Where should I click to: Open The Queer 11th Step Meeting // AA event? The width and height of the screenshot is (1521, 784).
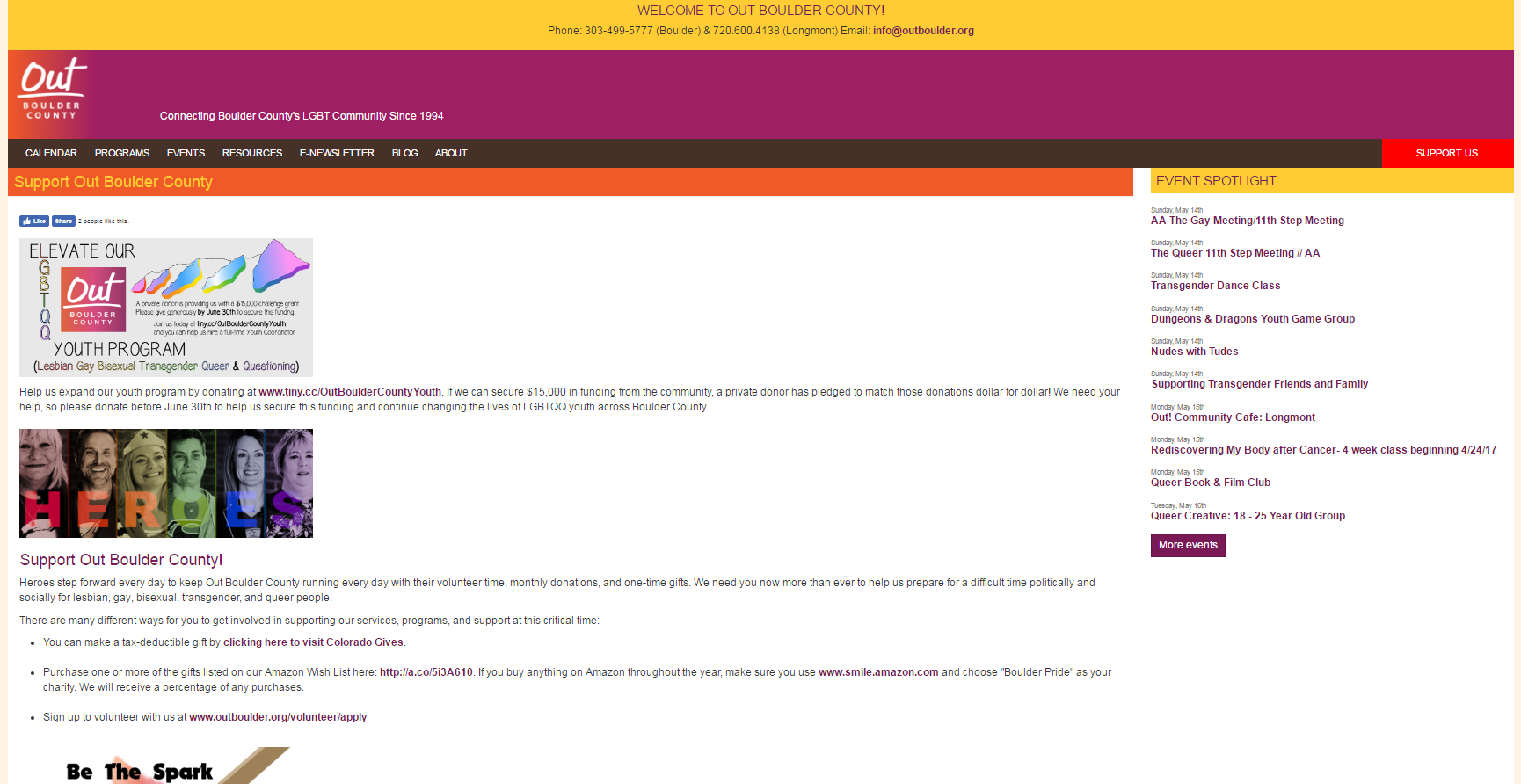1235,253
